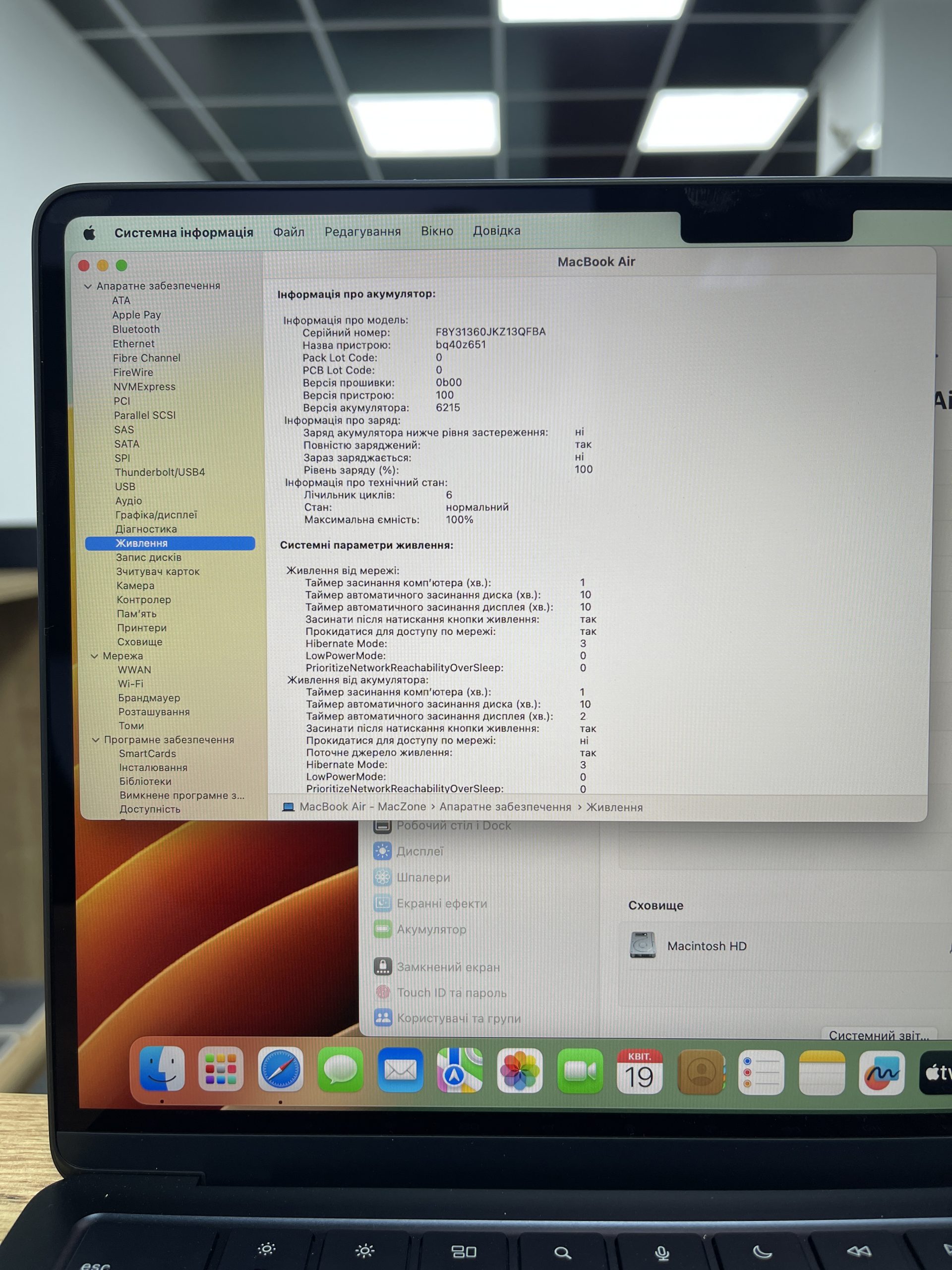The width and height of the screenshot is (952, 1270).
Task: Select Брандмауер in the sidebar
Action: (149, 698)
